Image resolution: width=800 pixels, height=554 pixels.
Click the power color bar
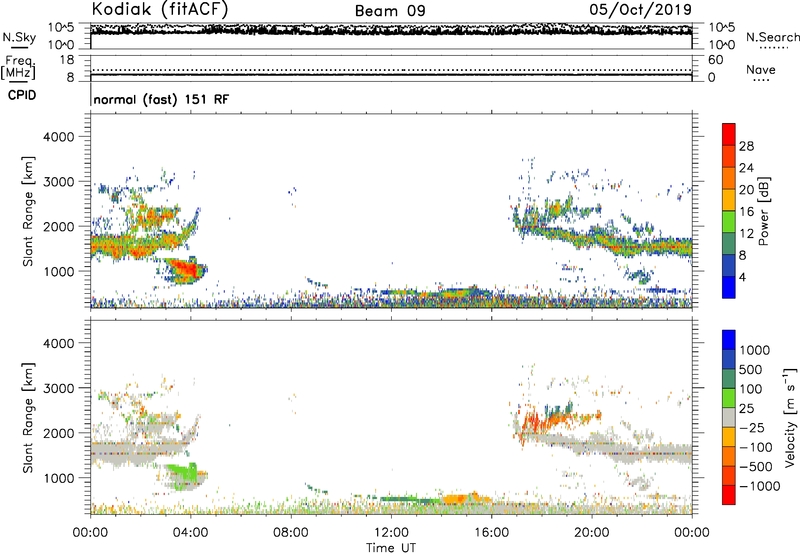click(729, 211)
